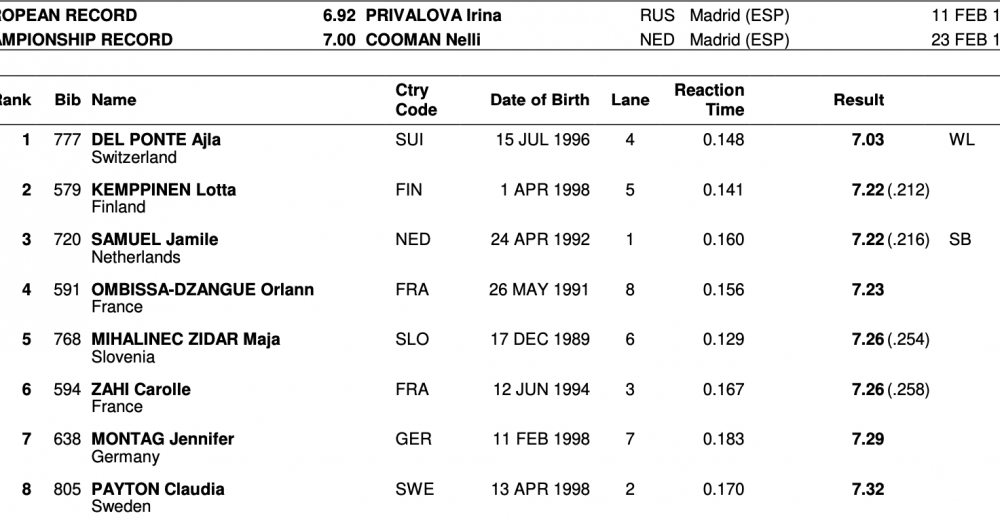Screen dimensions: 1000x520
Task: Click on SAMUEL Jamile in the results
Action: click(154, 240)
